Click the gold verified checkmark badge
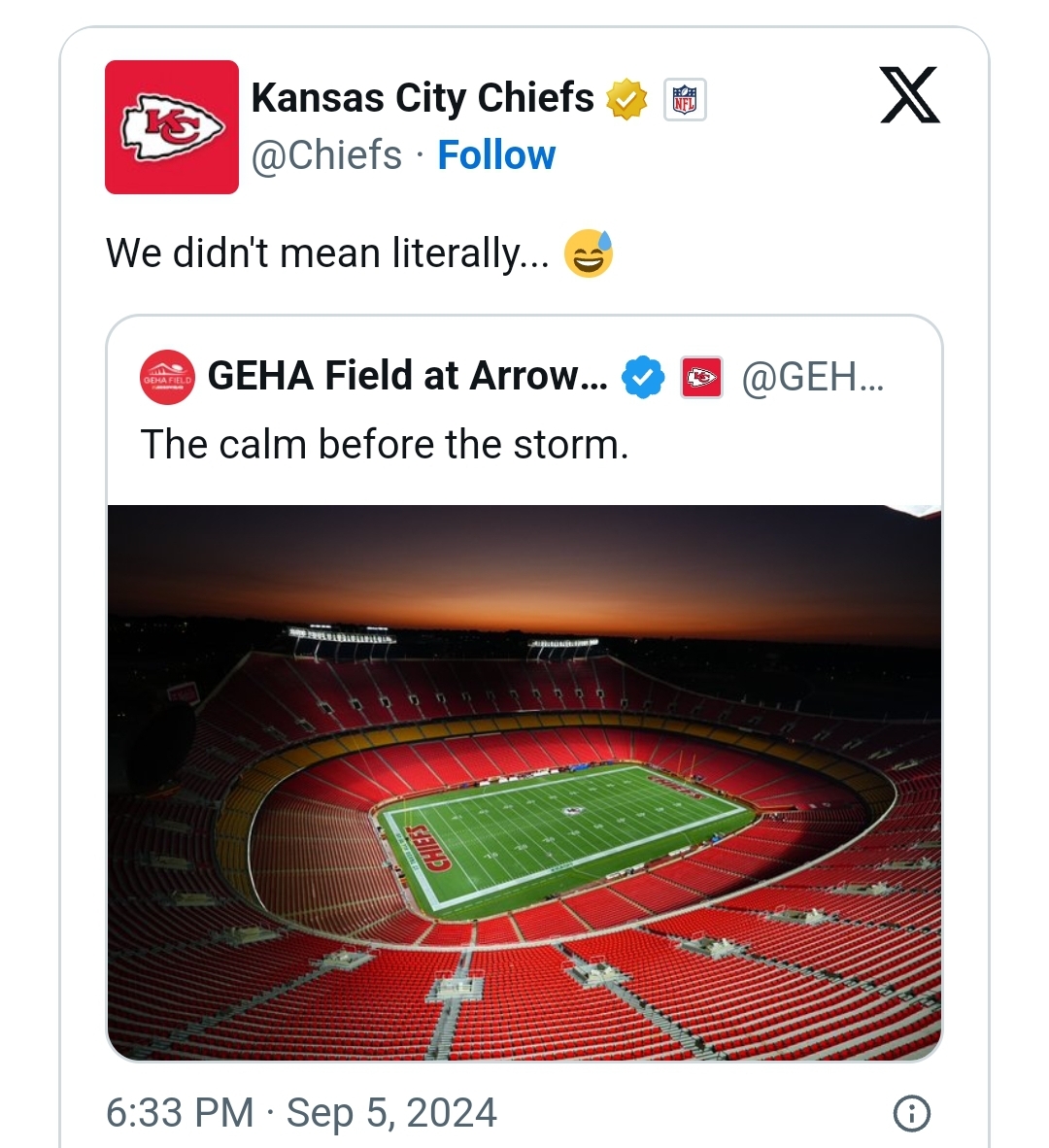This screenshot has height=1148, width=1049. point(626,99)
